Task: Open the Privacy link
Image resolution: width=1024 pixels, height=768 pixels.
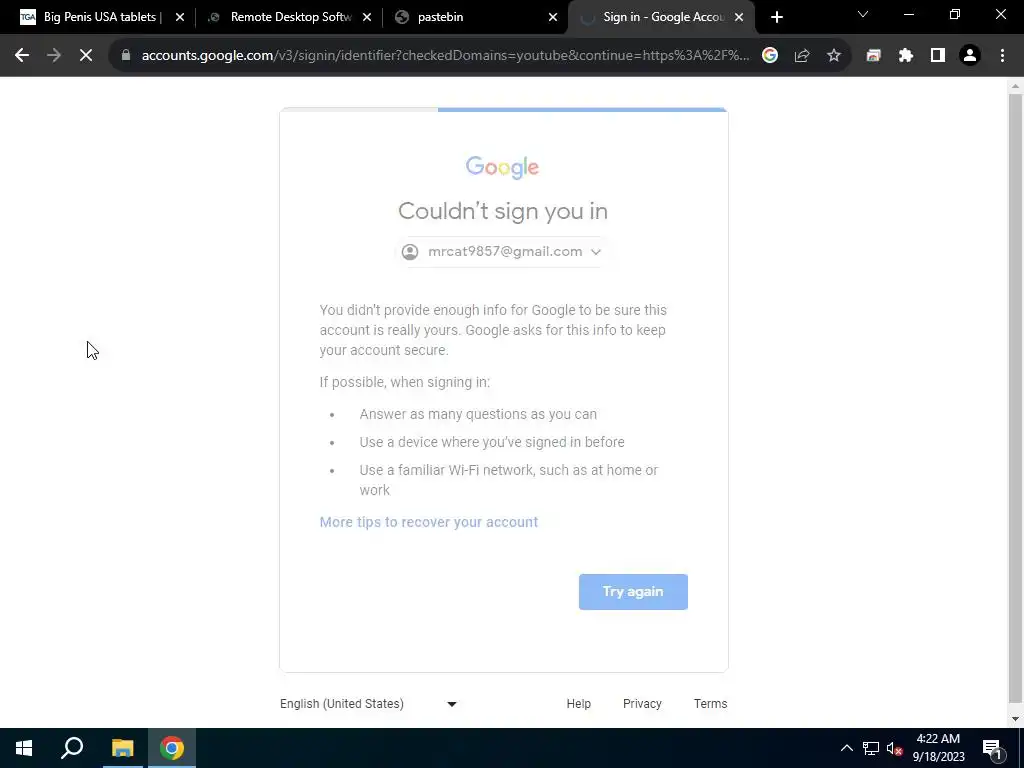Action: click(642, 703)
